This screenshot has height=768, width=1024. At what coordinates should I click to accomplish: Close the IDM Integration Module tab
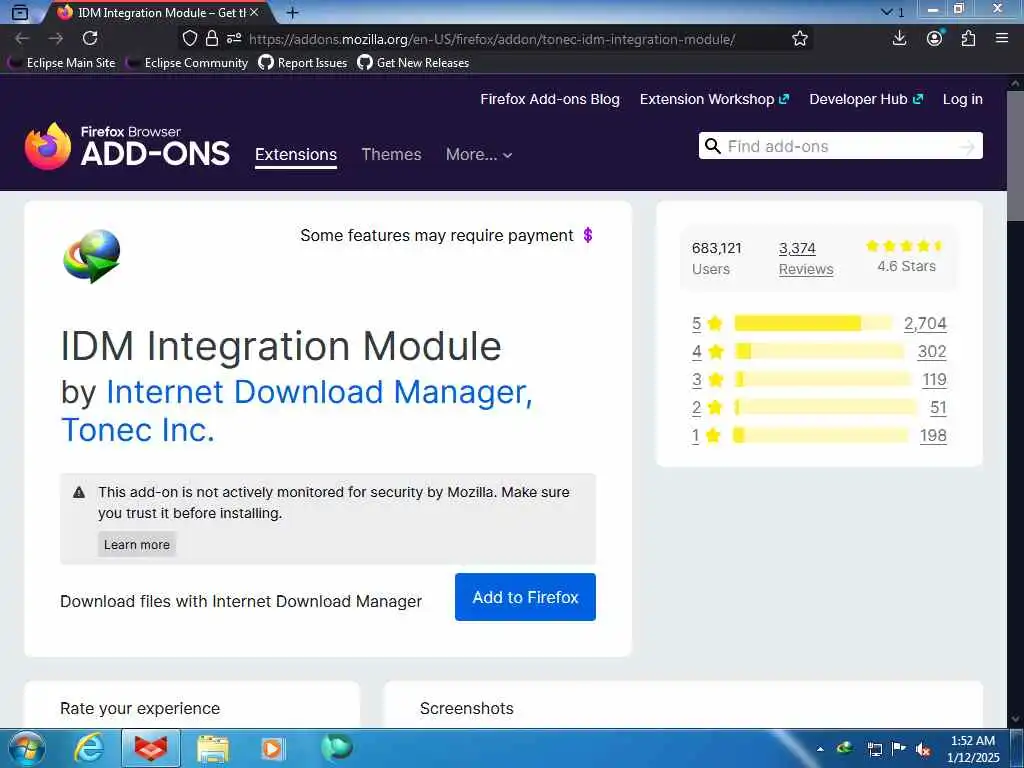point(254,12)
